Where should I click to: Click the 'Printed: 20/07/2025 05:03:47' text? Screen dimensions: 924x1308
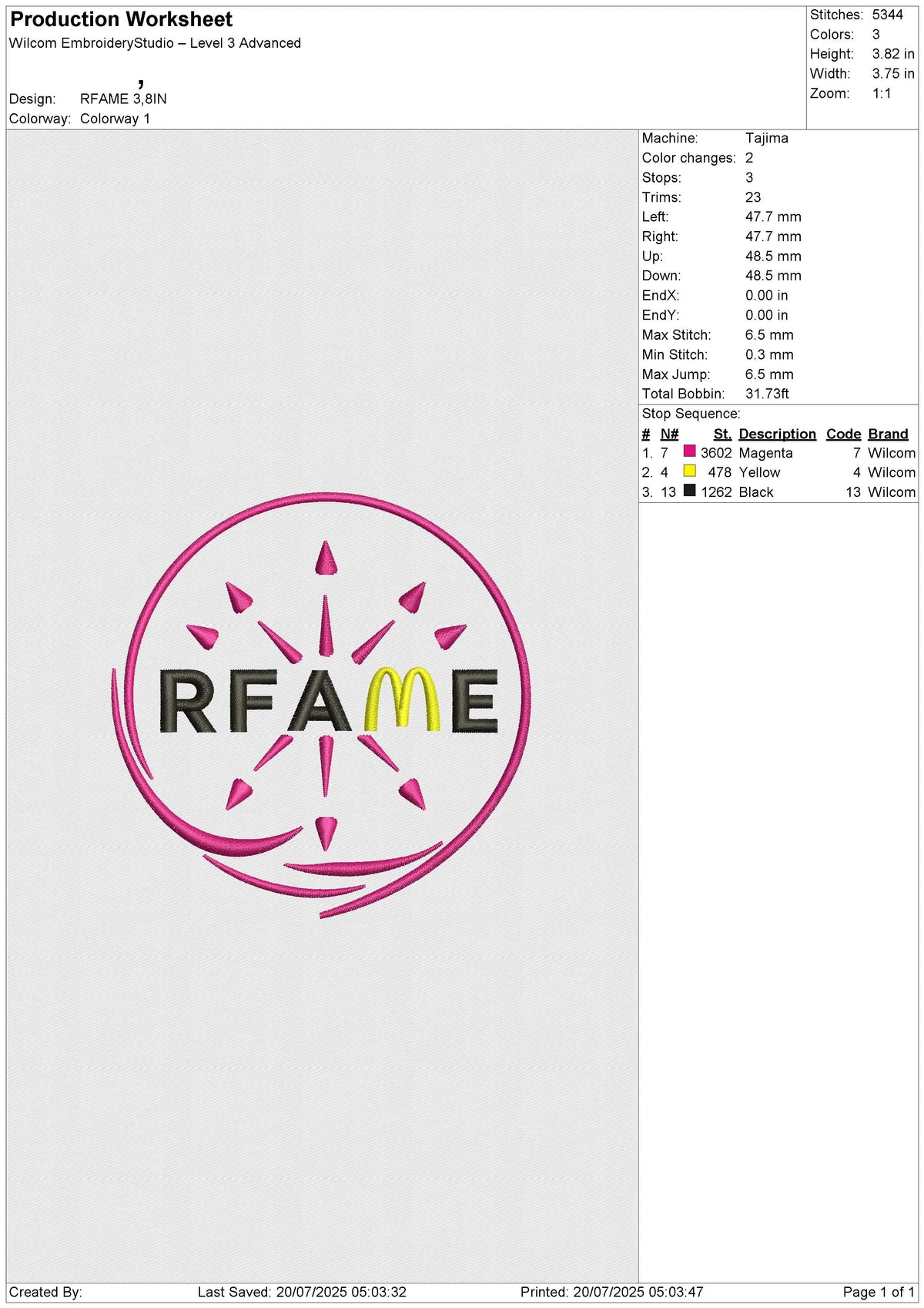(612, 1292)
